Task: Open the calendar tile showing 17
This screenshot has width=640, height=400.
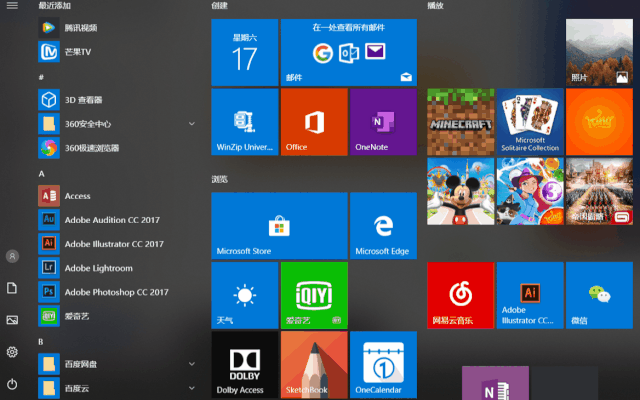Action: pyautogui.click(x=244, y=52)
